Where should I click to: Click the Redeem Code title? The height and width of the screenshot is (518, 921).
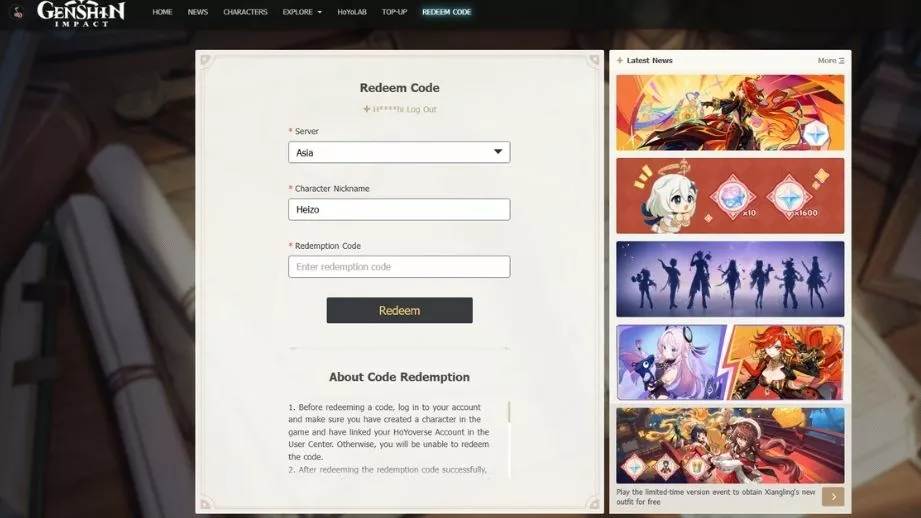pyautogui.click(x=399, y=88)
